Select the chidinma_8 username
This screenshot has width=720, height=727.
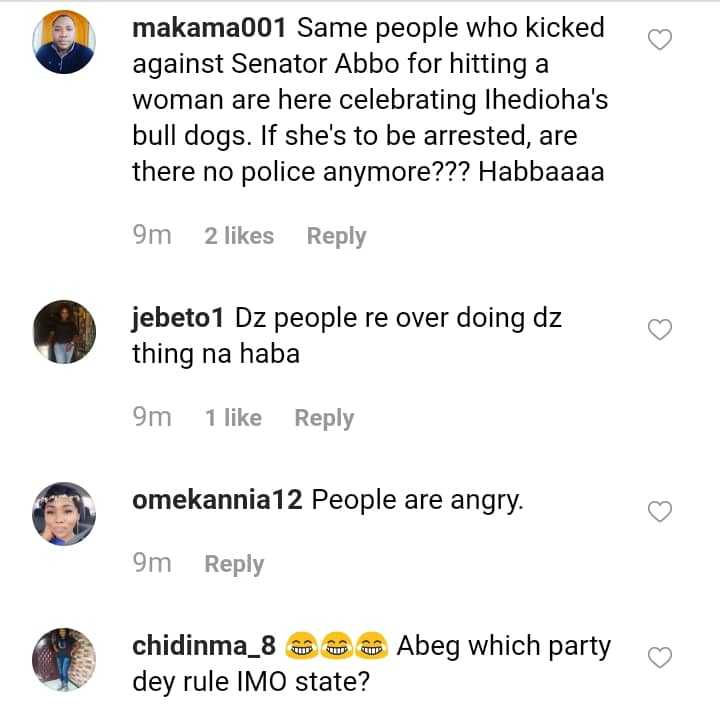coord(205,646)
